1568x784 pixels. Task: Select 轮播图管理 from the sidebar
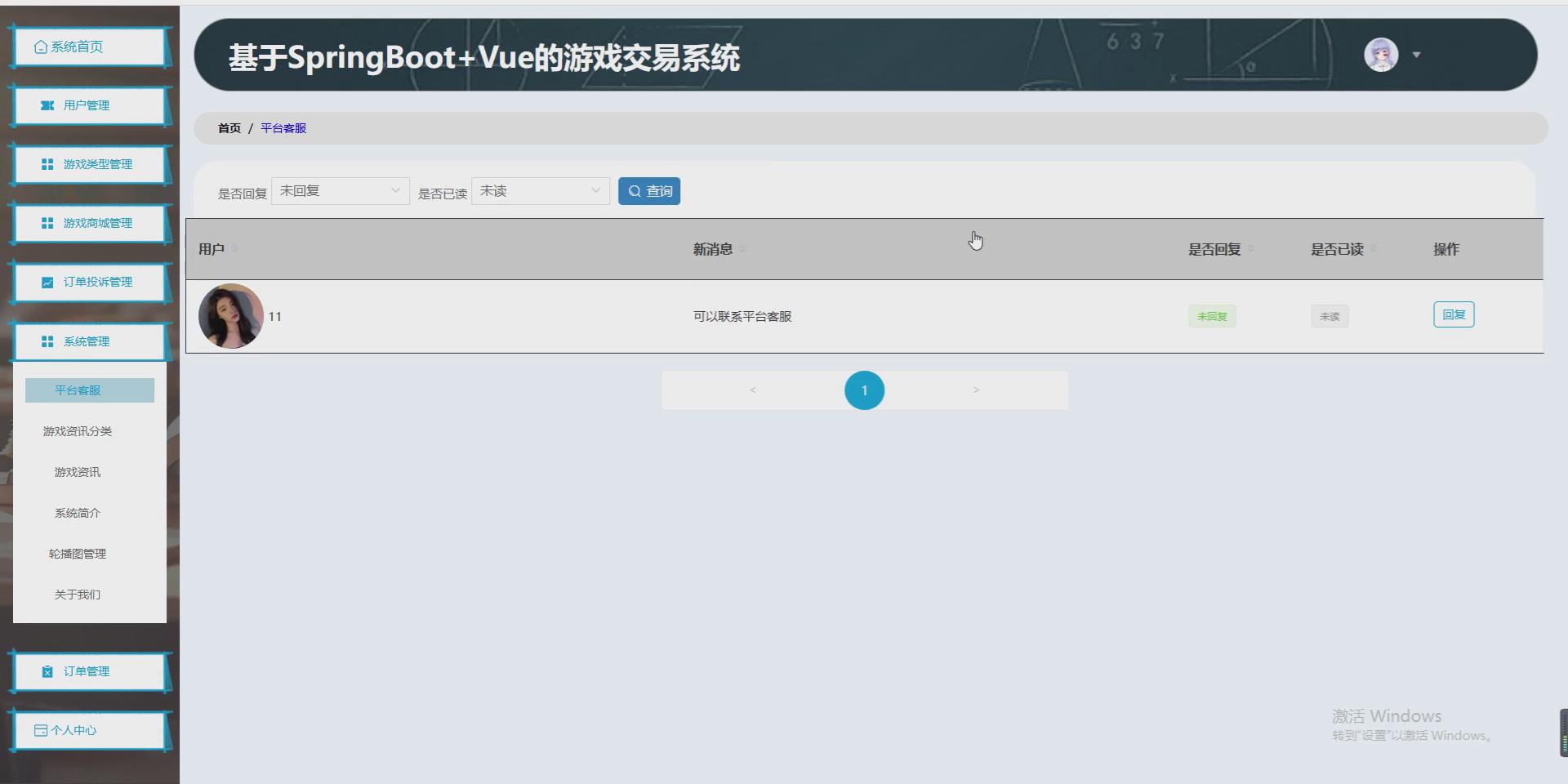tap(78, 553)
